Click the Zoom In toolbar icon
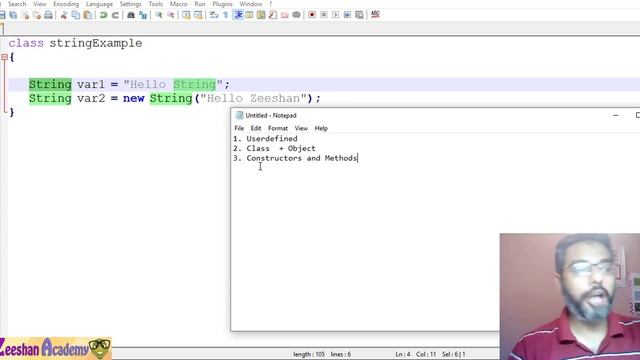 tap(158, 15)
